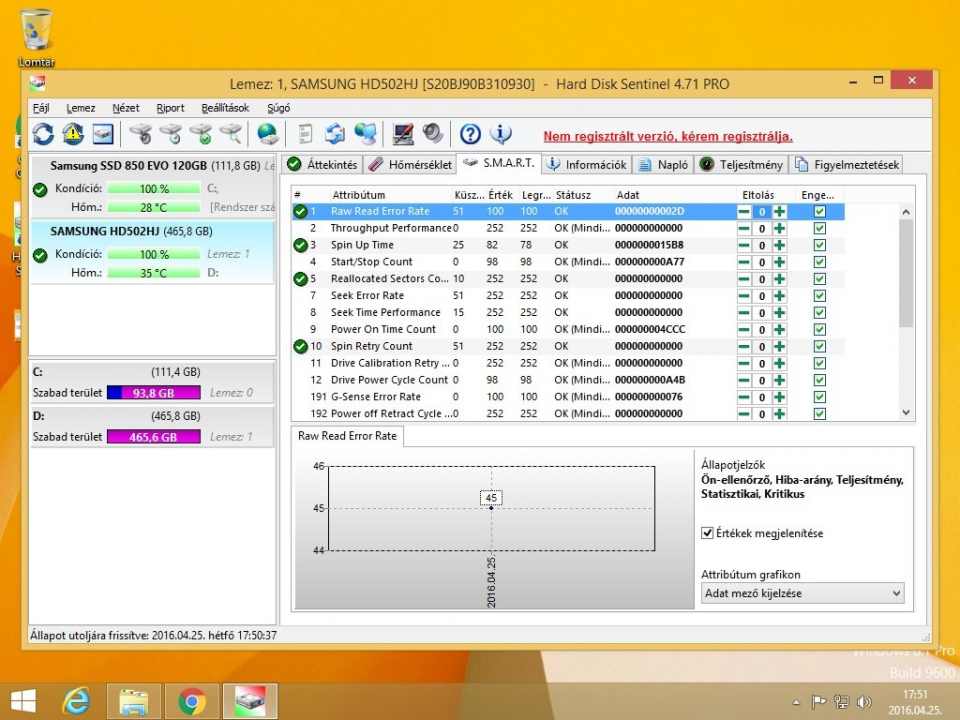
Task: Click the network computers globe toolbar icon
Action: (x=366, y=133)
